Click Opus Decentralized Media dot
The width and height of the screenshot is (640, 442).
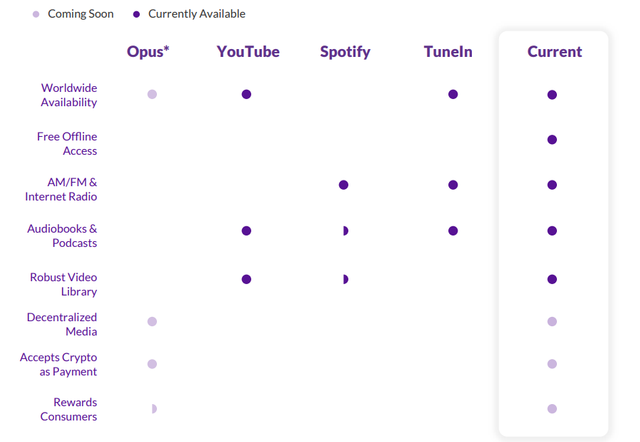[152, 322]
